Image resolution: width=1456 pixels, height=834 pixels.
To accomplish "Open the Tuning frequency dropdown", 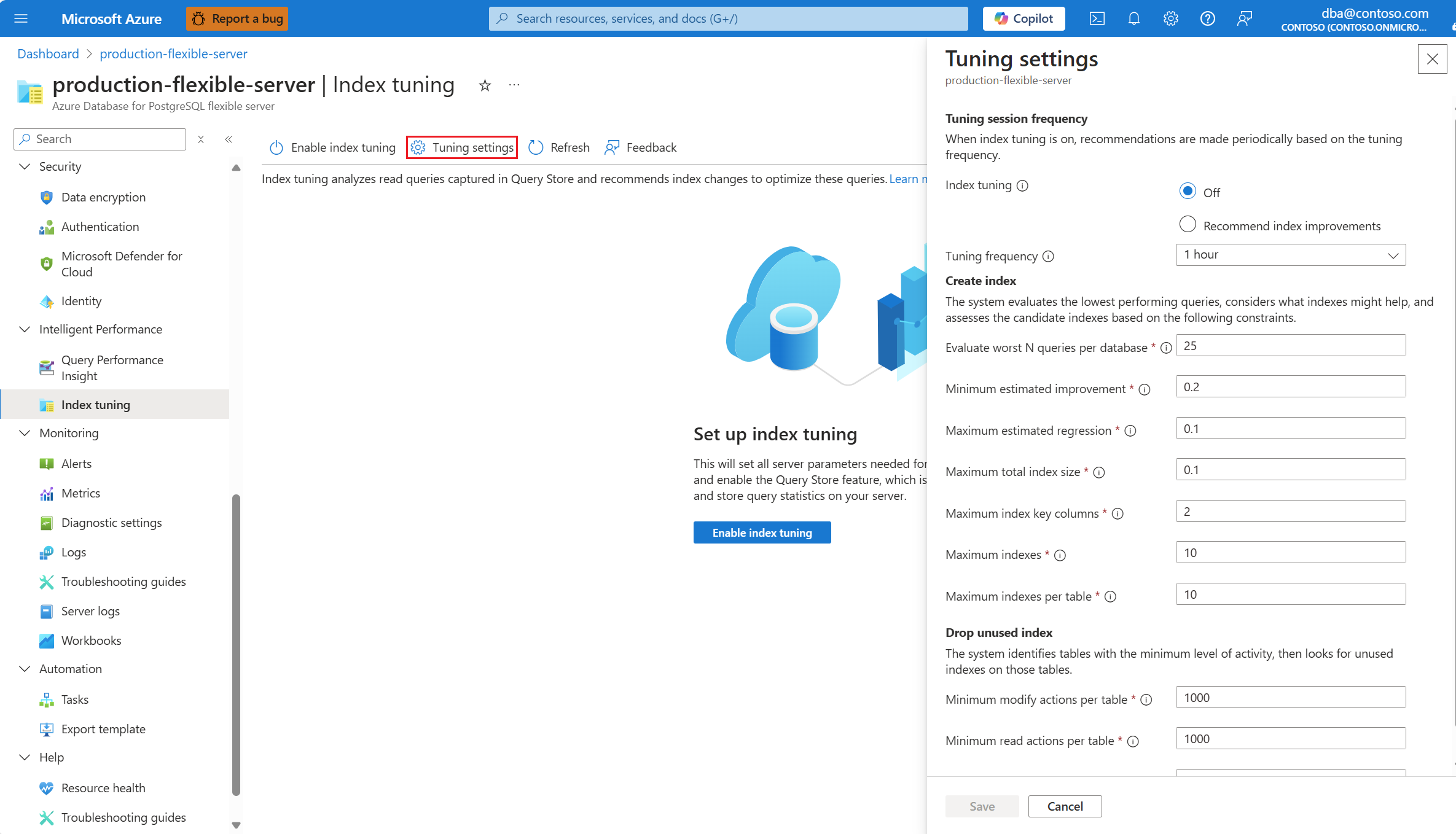I will 1290,255.
